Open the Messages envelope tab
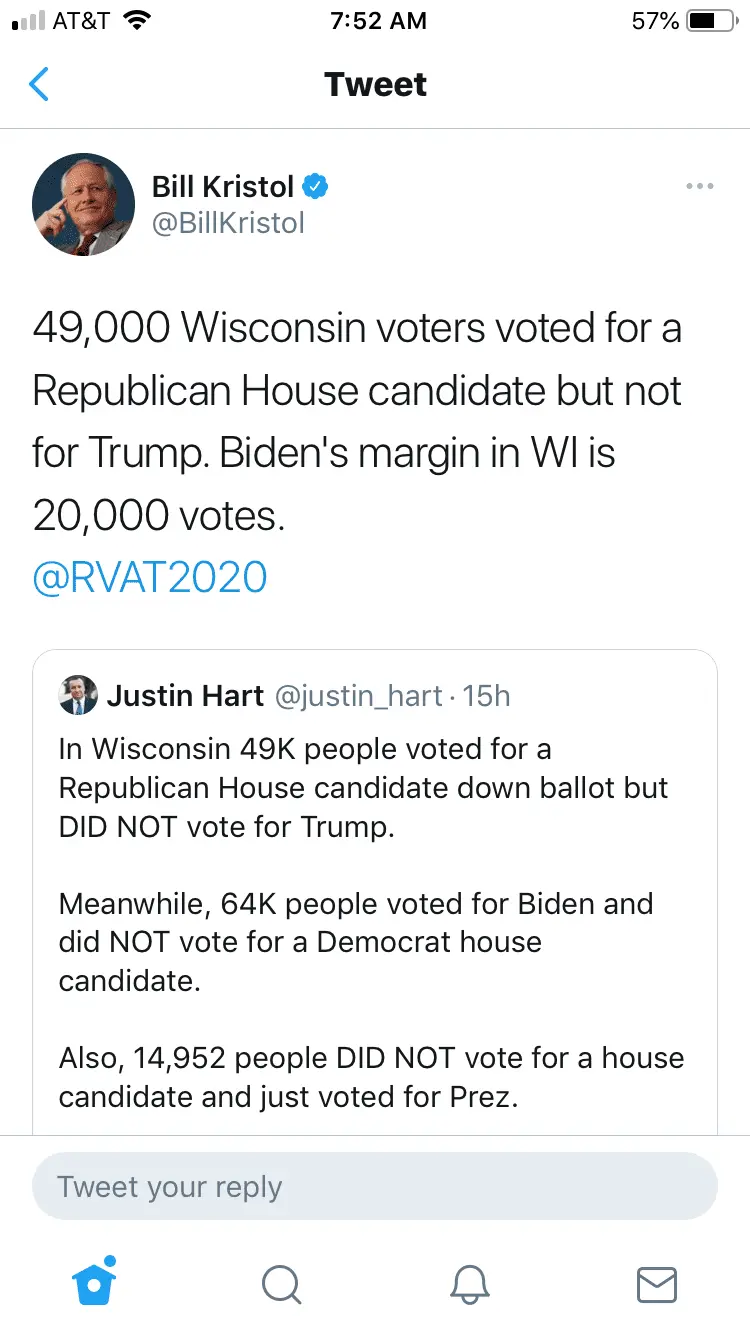750x1334 pixels. (x=657, y=1284)
